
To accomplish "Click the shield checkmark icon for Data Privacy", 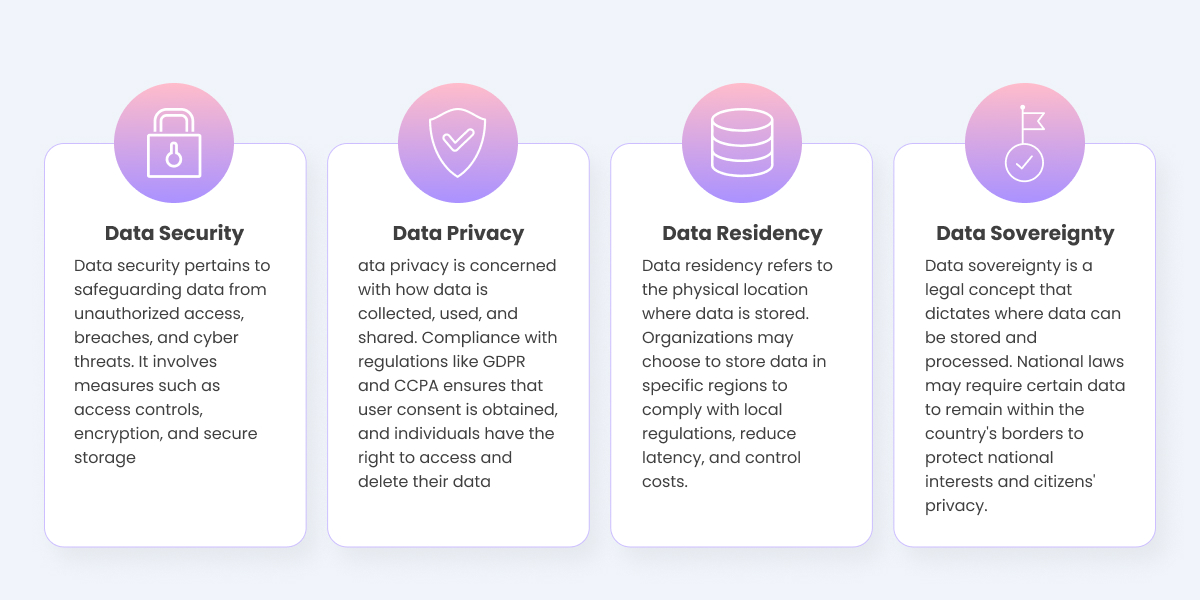I will 458,143.
